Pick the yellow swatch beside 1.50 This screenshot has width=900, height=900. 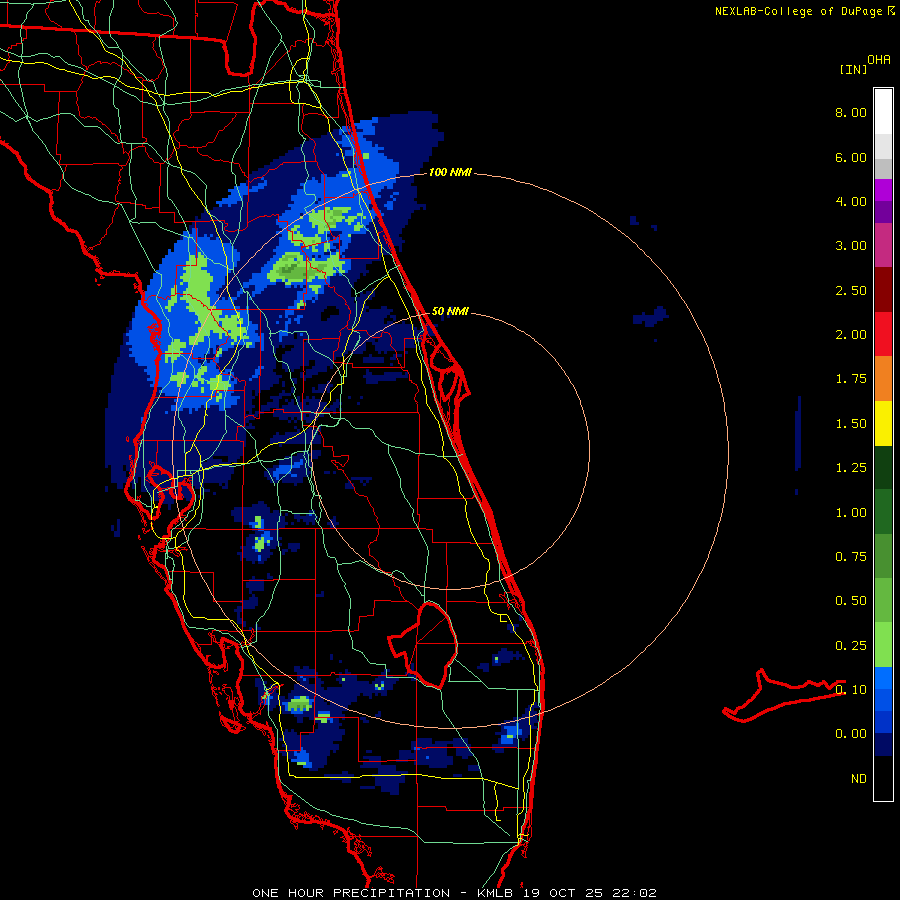(x=883, y=424)
